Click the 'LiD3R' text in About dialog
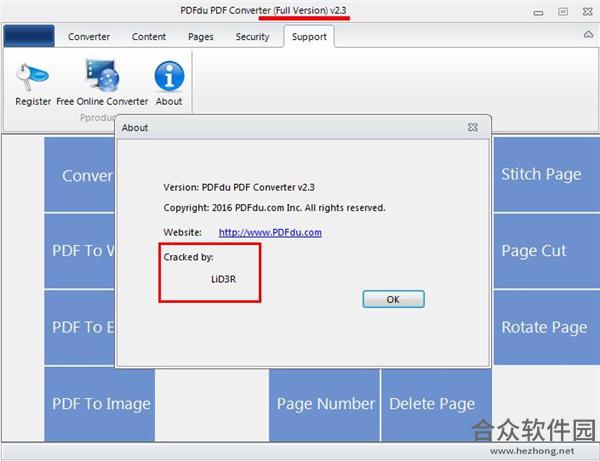This screenshot has width=600, height=461. [x=223, y=279]
